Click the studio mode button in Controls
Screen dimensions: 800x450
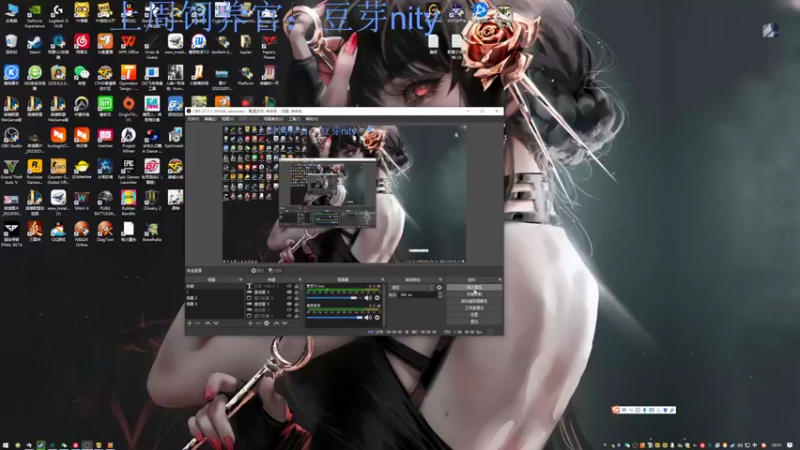coord(474,308)
